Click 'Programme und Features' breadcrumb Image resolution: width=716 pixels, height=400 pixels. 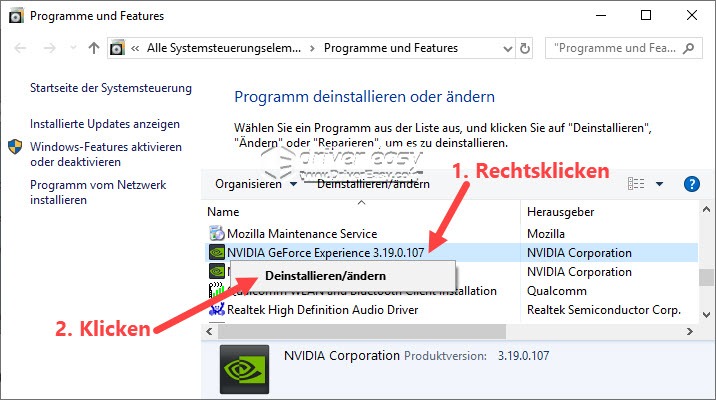click(391, 48)
